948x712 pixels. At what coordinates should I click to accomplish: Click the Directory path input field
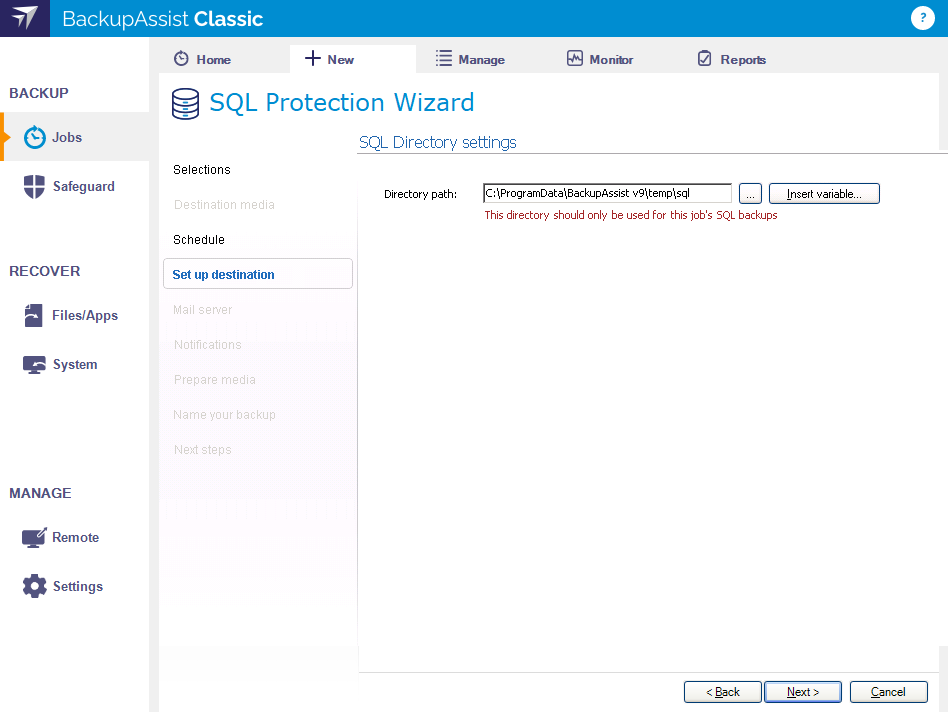607,193
